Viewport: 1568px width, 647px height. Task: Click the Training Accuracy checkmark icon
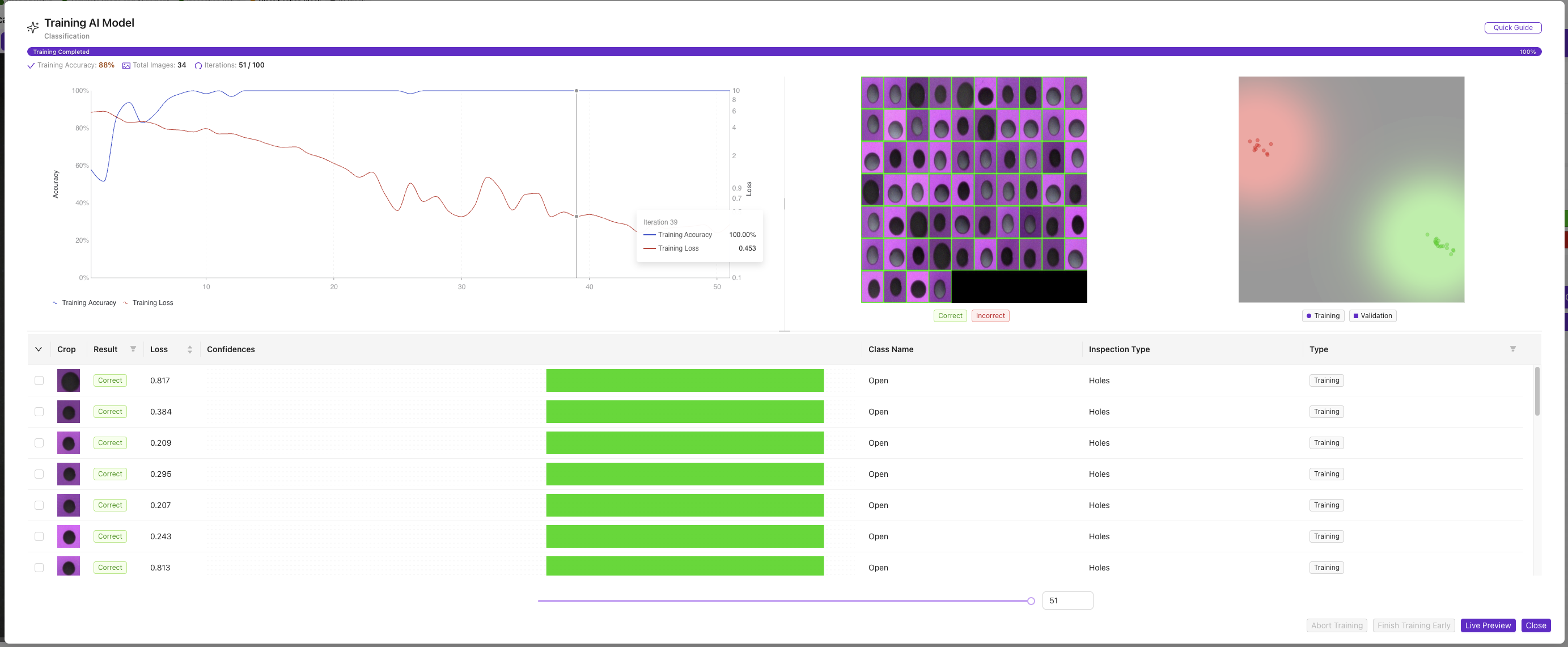[x=31, y=66]
